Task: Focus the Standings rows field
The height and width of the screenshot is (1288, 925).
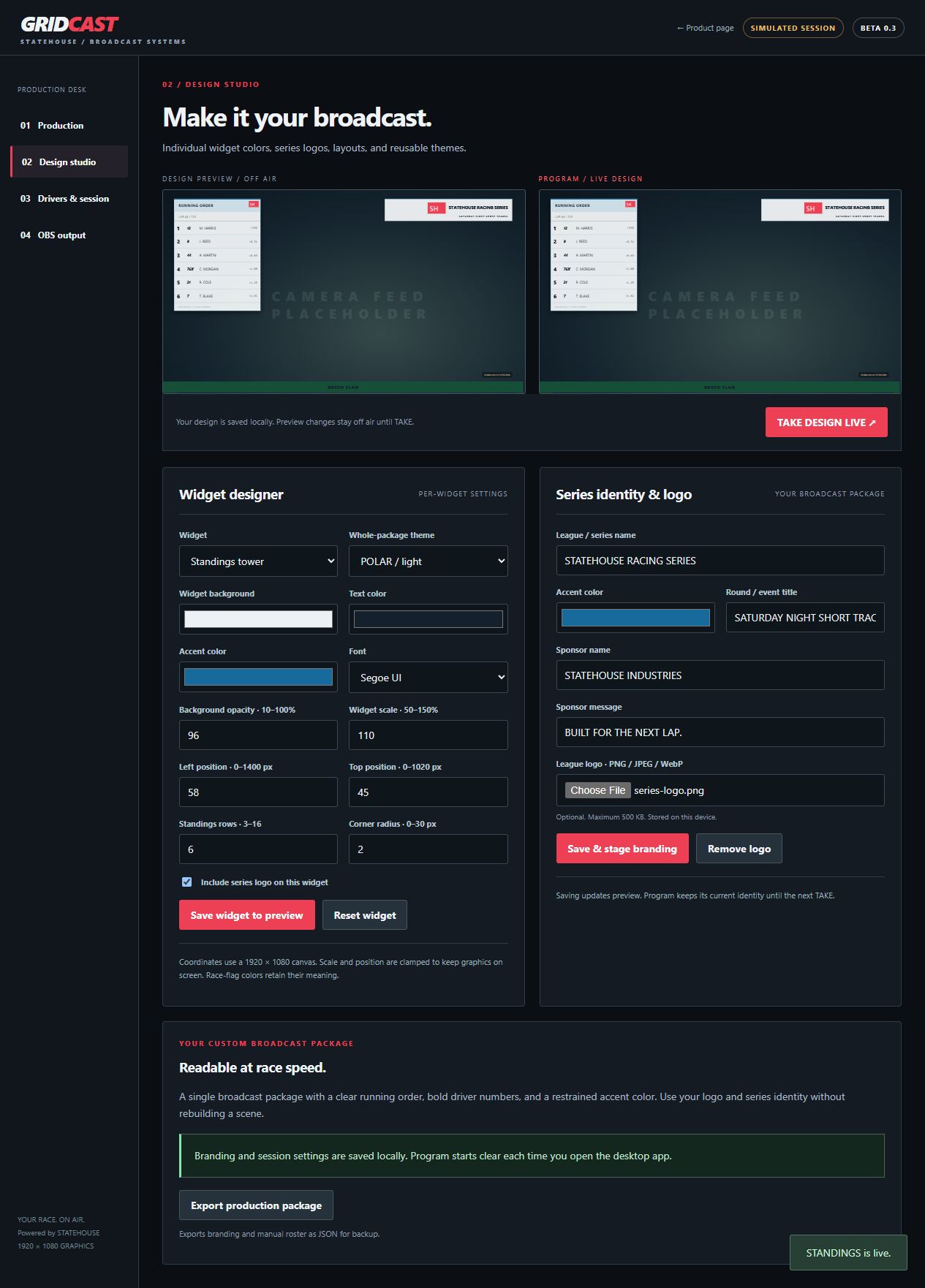Action: click(x=258, y=849)
